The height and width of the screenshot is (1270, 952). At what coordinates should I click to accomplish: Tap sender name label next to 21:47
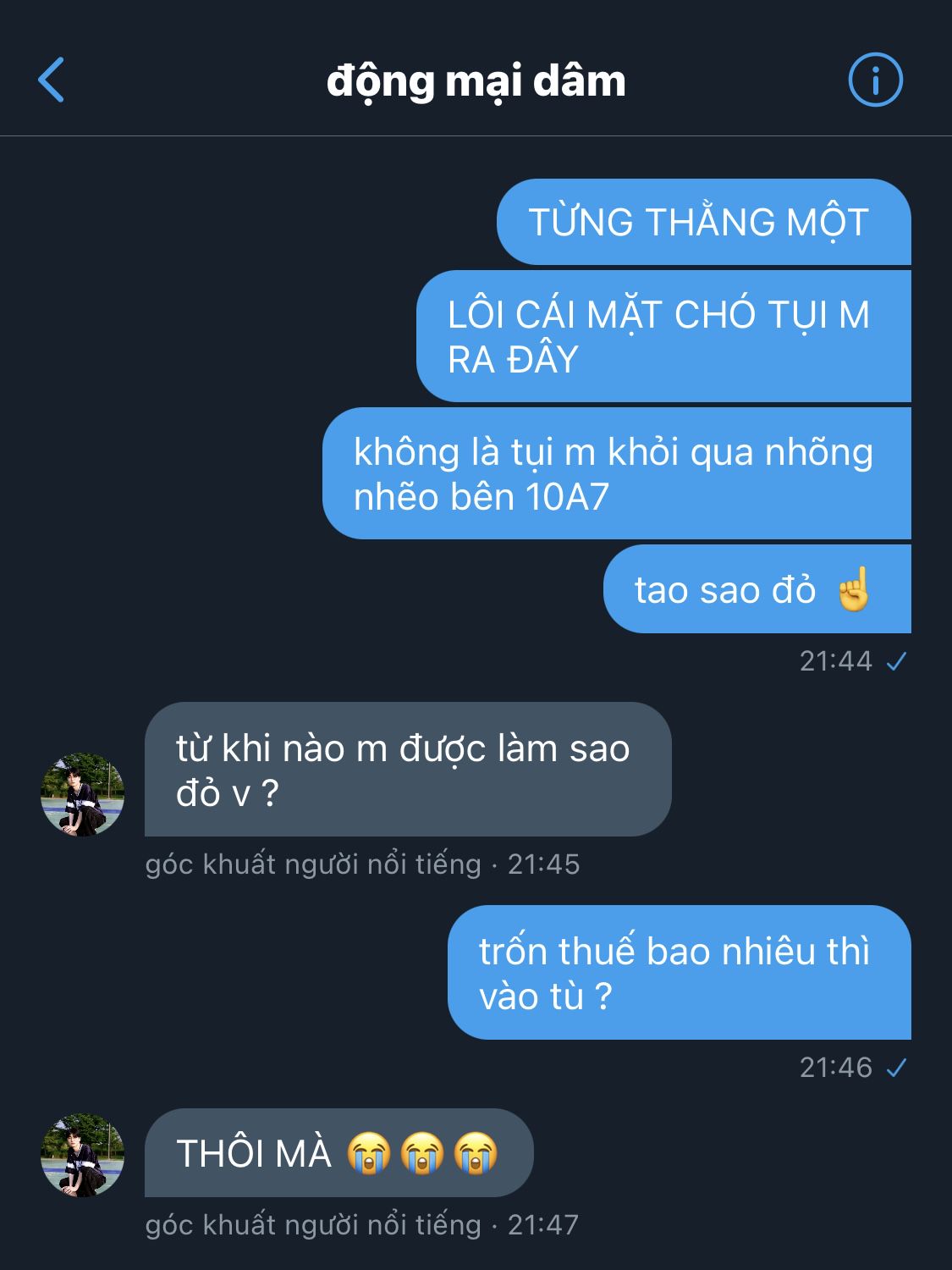[x=313, y=1225]
